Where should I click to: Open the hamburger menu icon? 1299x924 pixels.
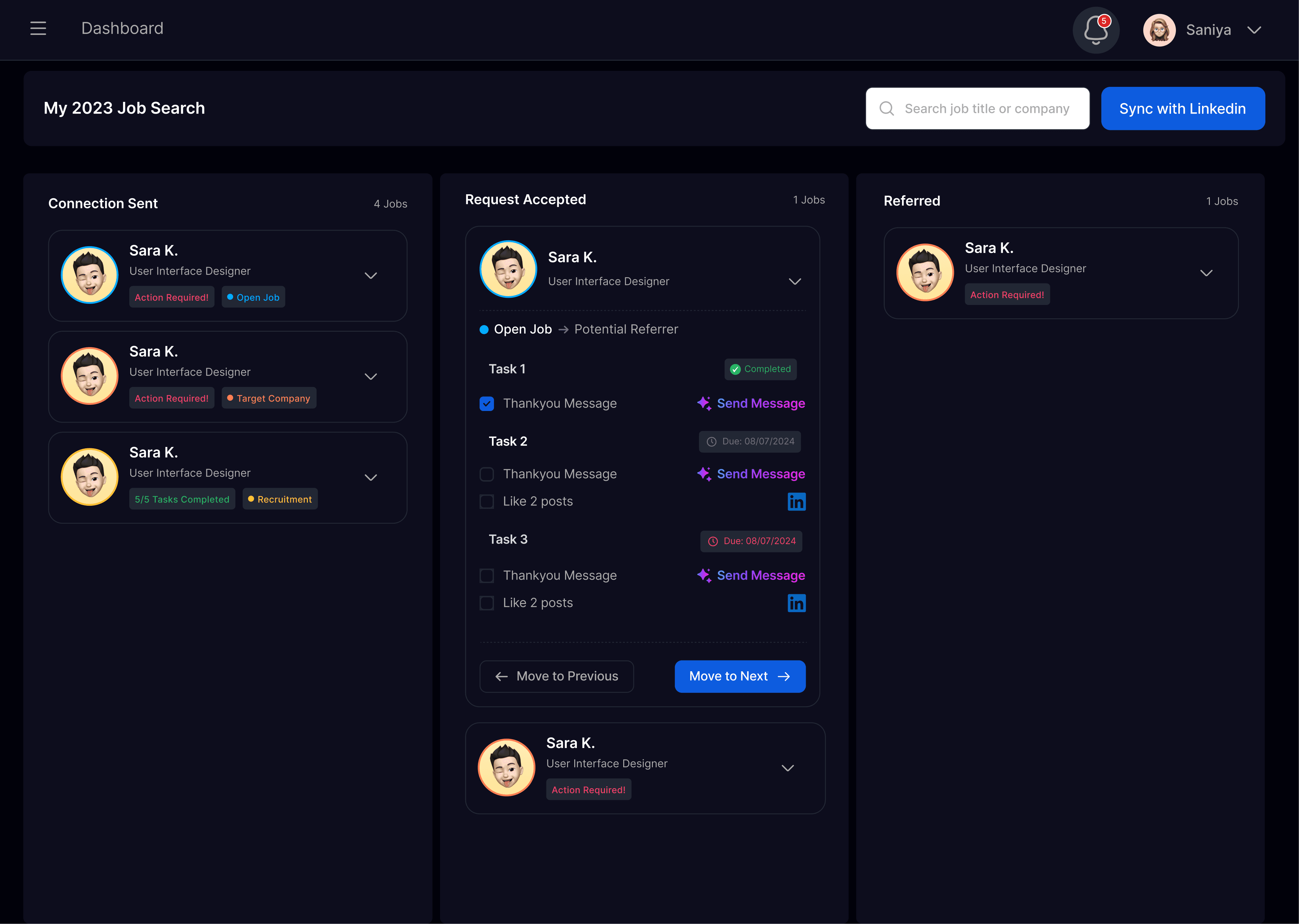38,28
